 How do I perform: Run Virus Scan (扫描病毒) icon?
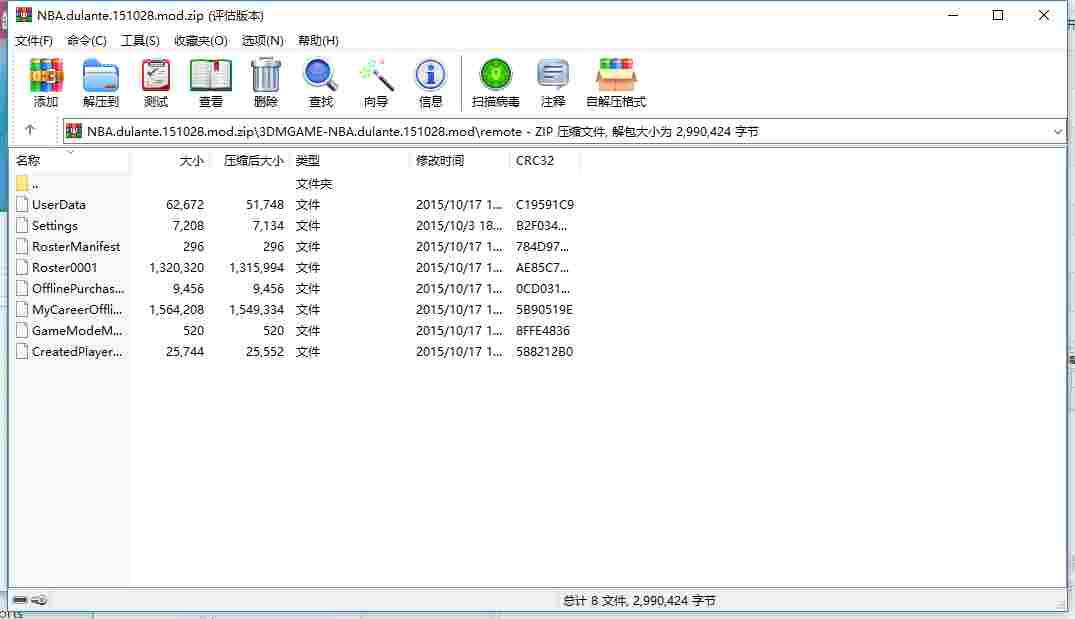[x=495, y=75]
